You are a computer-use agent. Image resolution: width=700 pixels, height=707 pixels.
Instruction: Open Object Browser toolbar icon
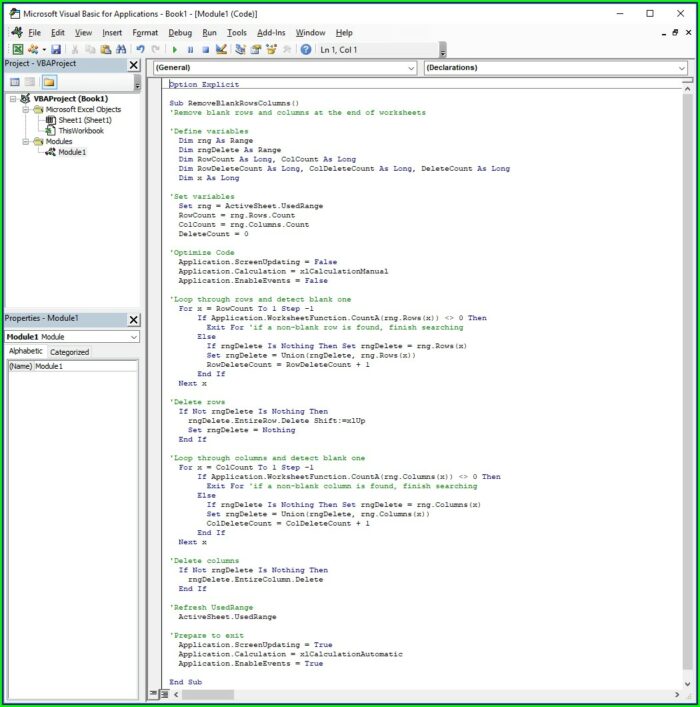click(271, 50)
